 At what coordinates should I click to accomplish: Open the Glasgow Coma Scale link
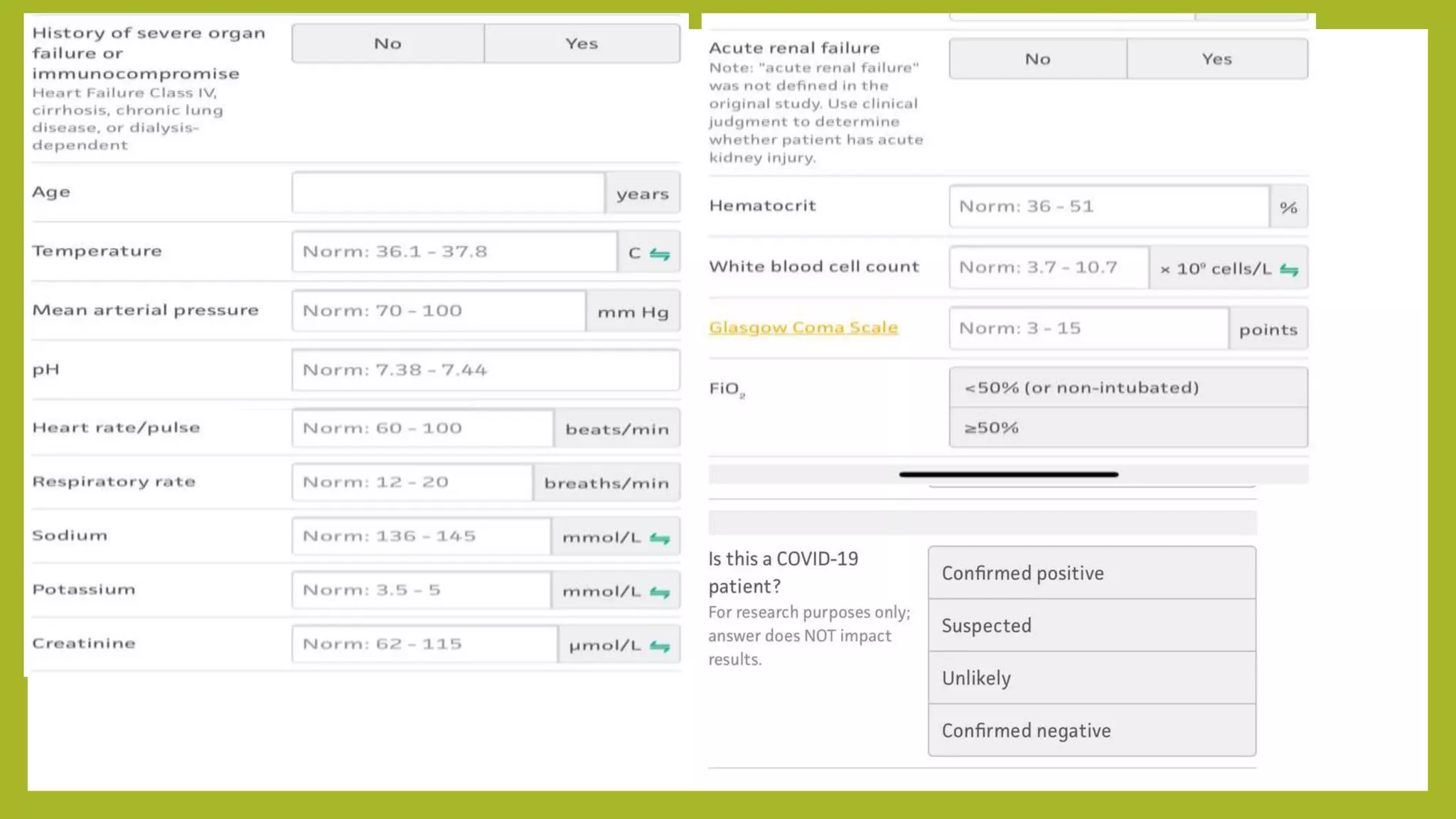[x=803, y=328]
